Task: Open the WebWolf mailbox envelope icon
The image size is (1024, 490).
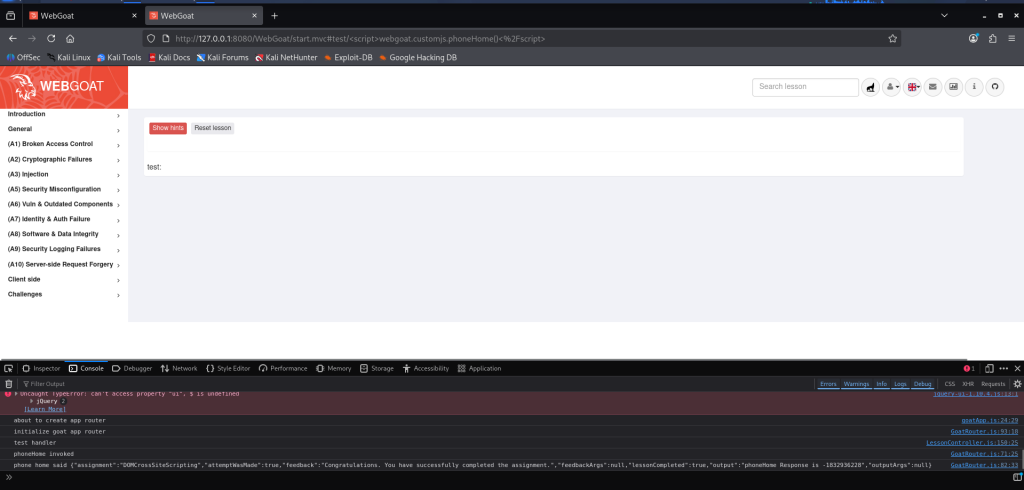Action: pos(933,86)
